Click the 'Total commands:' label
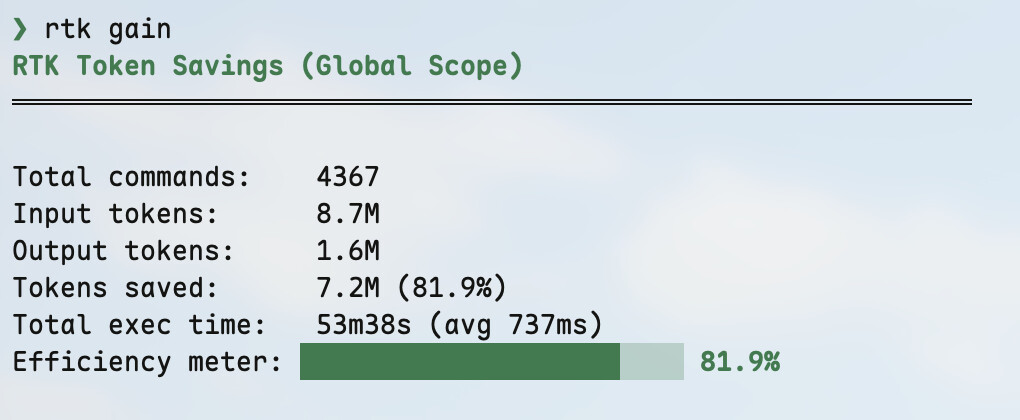 [131, 177]
